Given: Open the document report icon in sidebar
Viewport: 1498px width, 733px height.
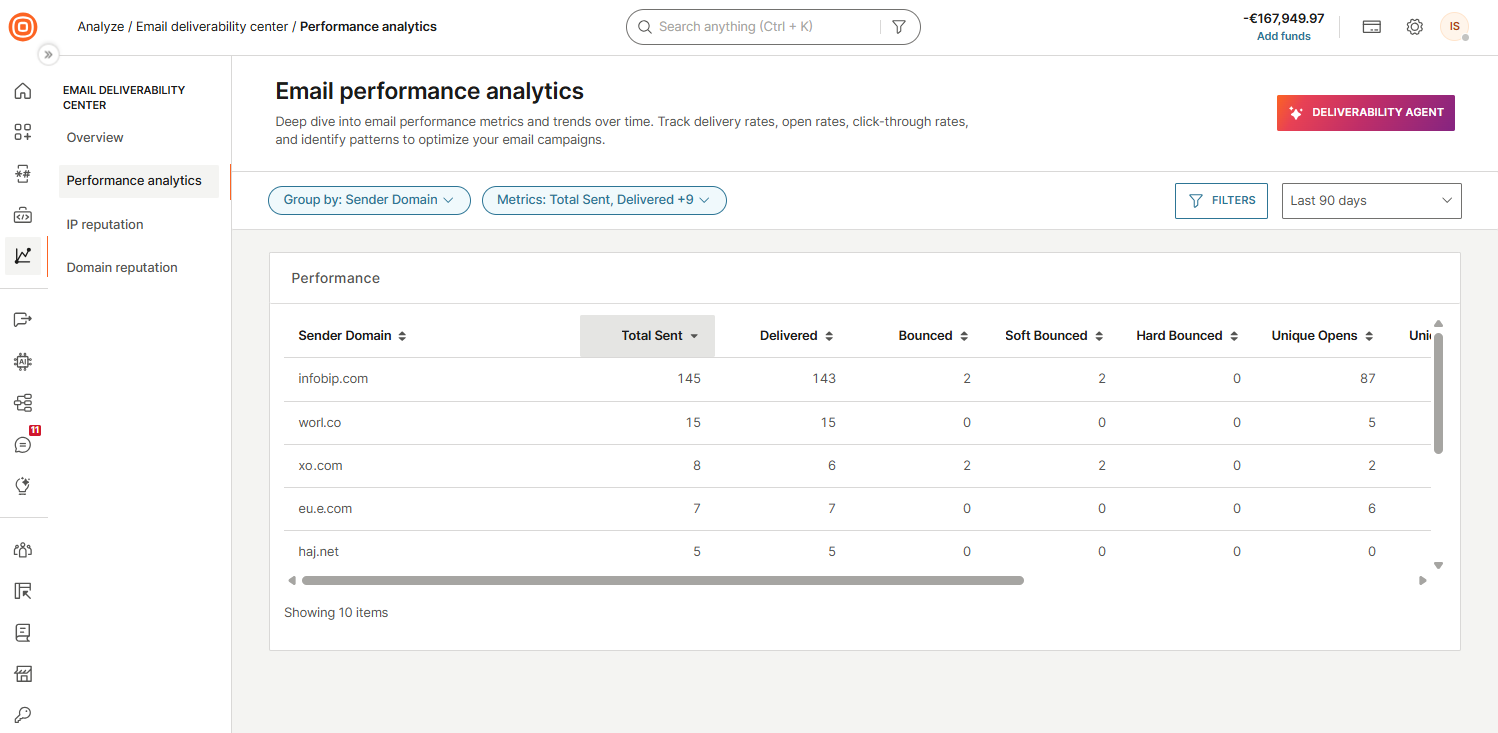Looking at the screenshot, I should [x=22, y=633].
